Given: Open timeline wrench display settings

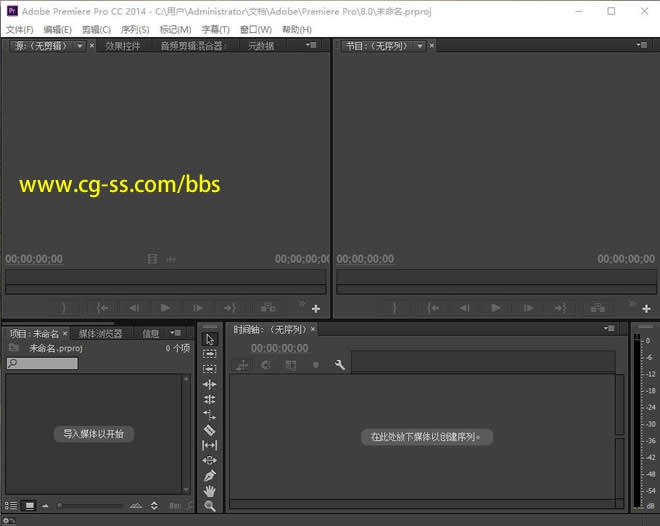Looking at the screenshot, I should (x=340, y=366).
